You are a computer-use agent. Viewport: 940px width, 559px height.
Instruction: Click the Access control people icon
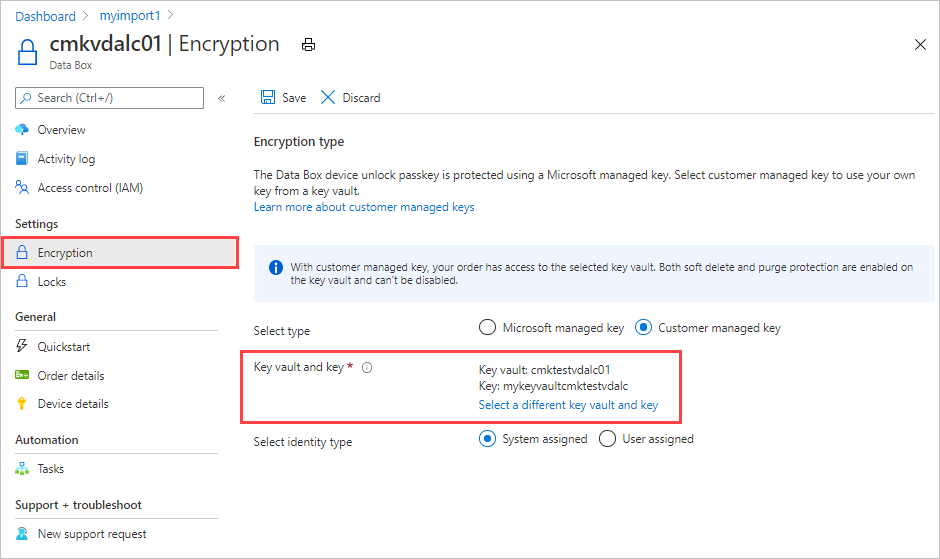point(22,188)
